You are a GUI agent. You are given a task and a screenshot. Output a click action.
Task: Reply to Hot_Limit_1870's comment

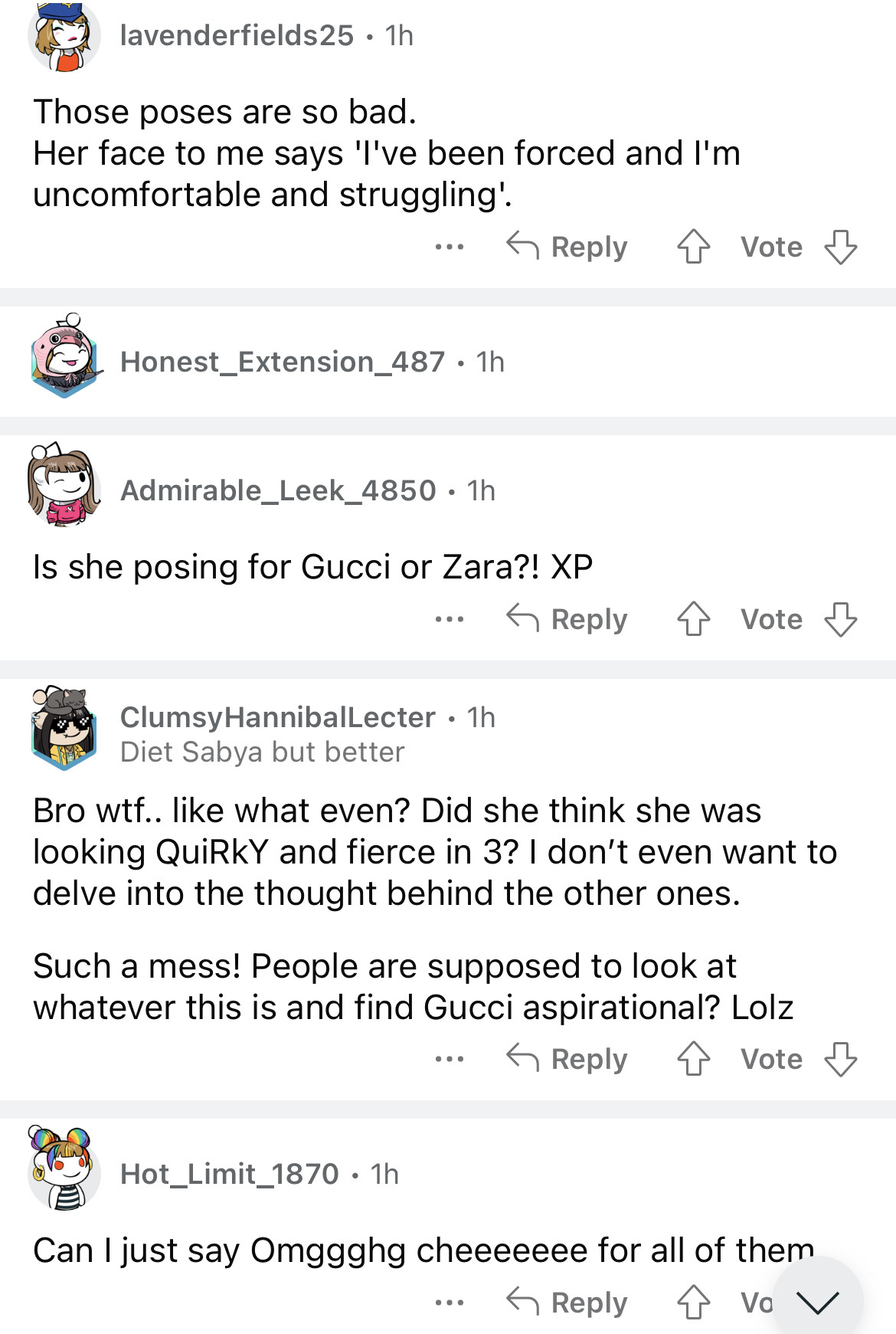click(567, 1303)
